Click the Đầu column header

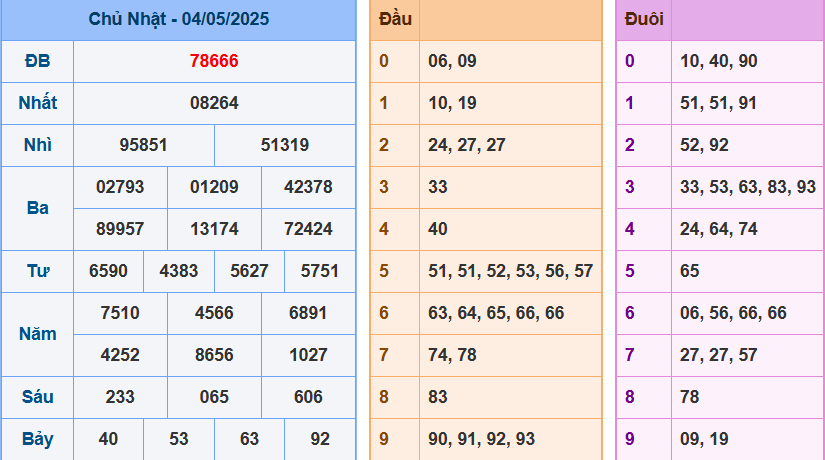pos(395,19)
